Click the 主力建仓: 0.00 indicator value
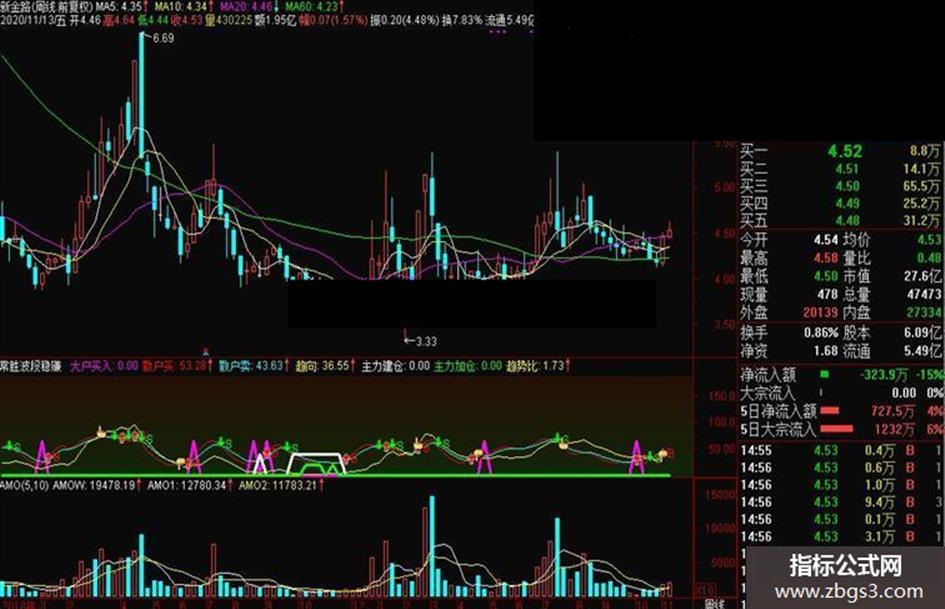Image resolution: width=945 pixels, height=609 pixels. point(395,366)
